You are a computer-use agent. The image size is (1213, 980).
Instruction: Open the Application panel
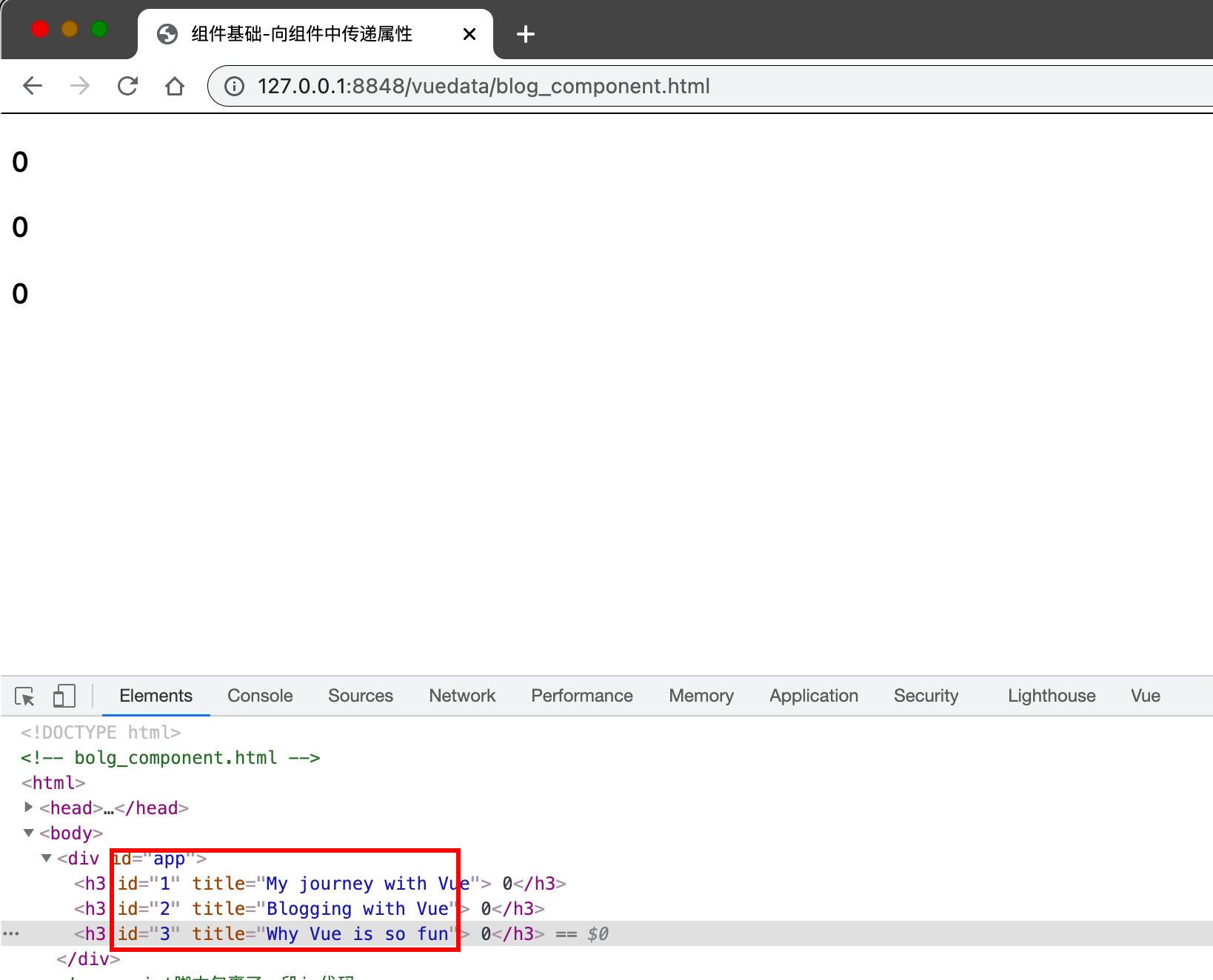click(814, 696)
